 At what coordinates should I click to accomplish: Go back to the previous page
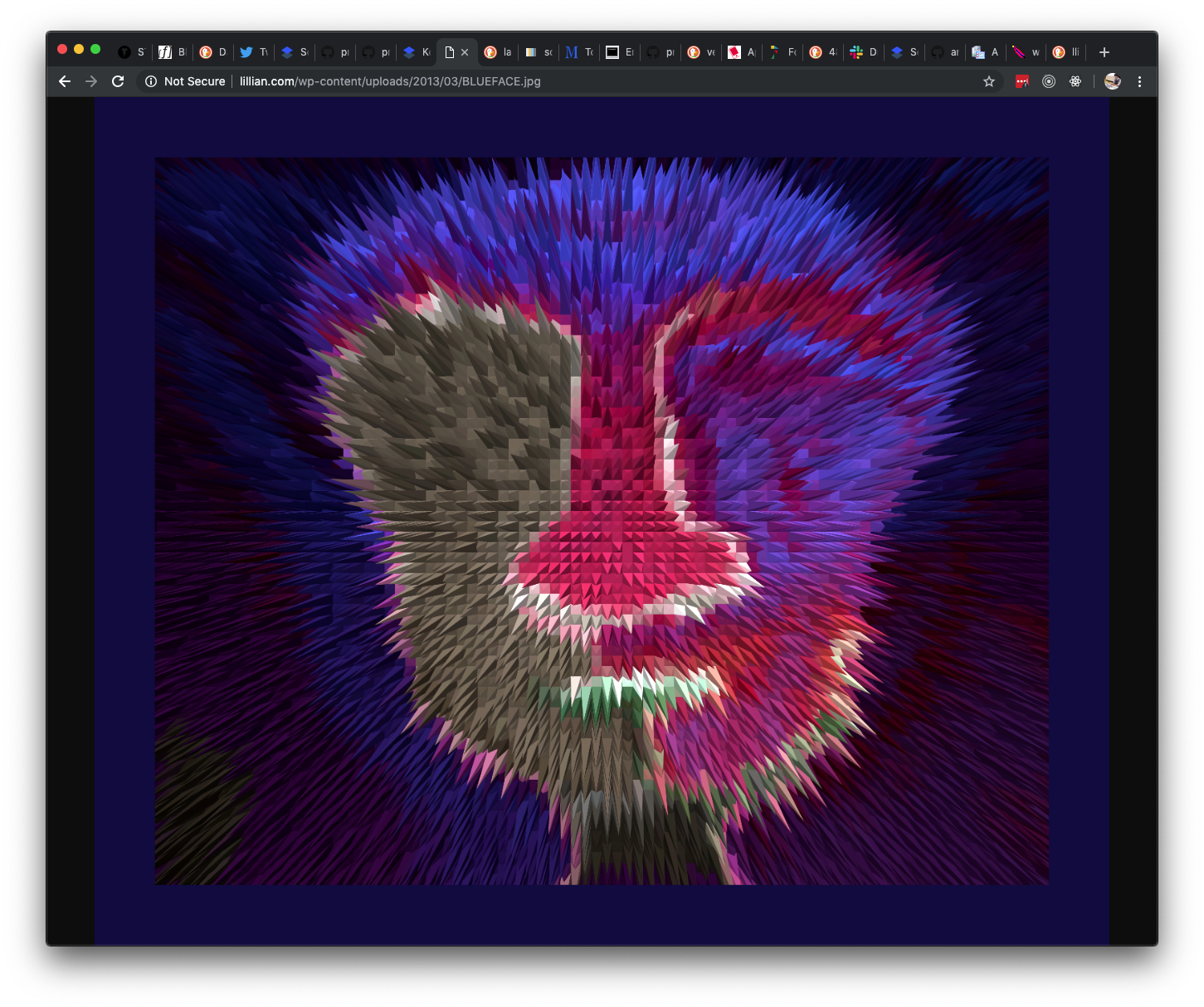[x=65, y=81]
